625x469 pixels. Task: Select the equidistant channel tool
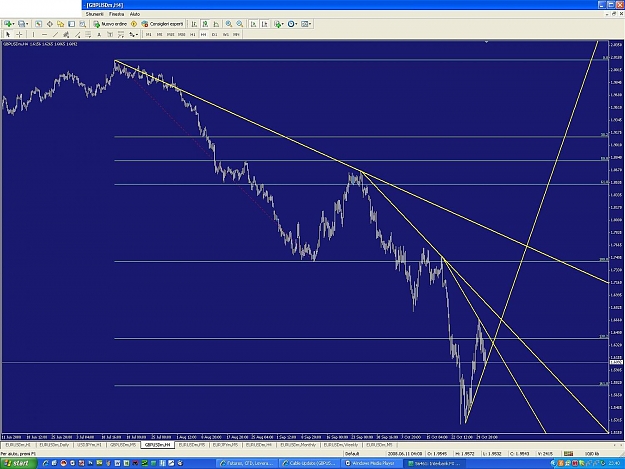tap(65, 34)
